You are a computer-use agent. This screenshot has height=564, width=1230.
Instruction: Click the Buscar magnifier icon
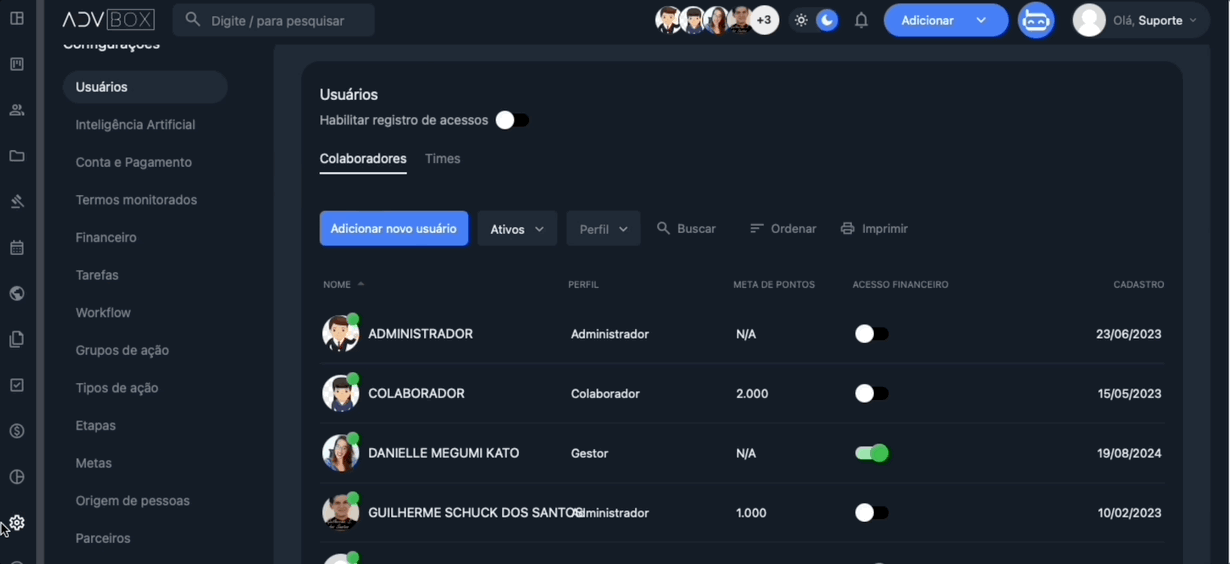click(x=663, y=229)
